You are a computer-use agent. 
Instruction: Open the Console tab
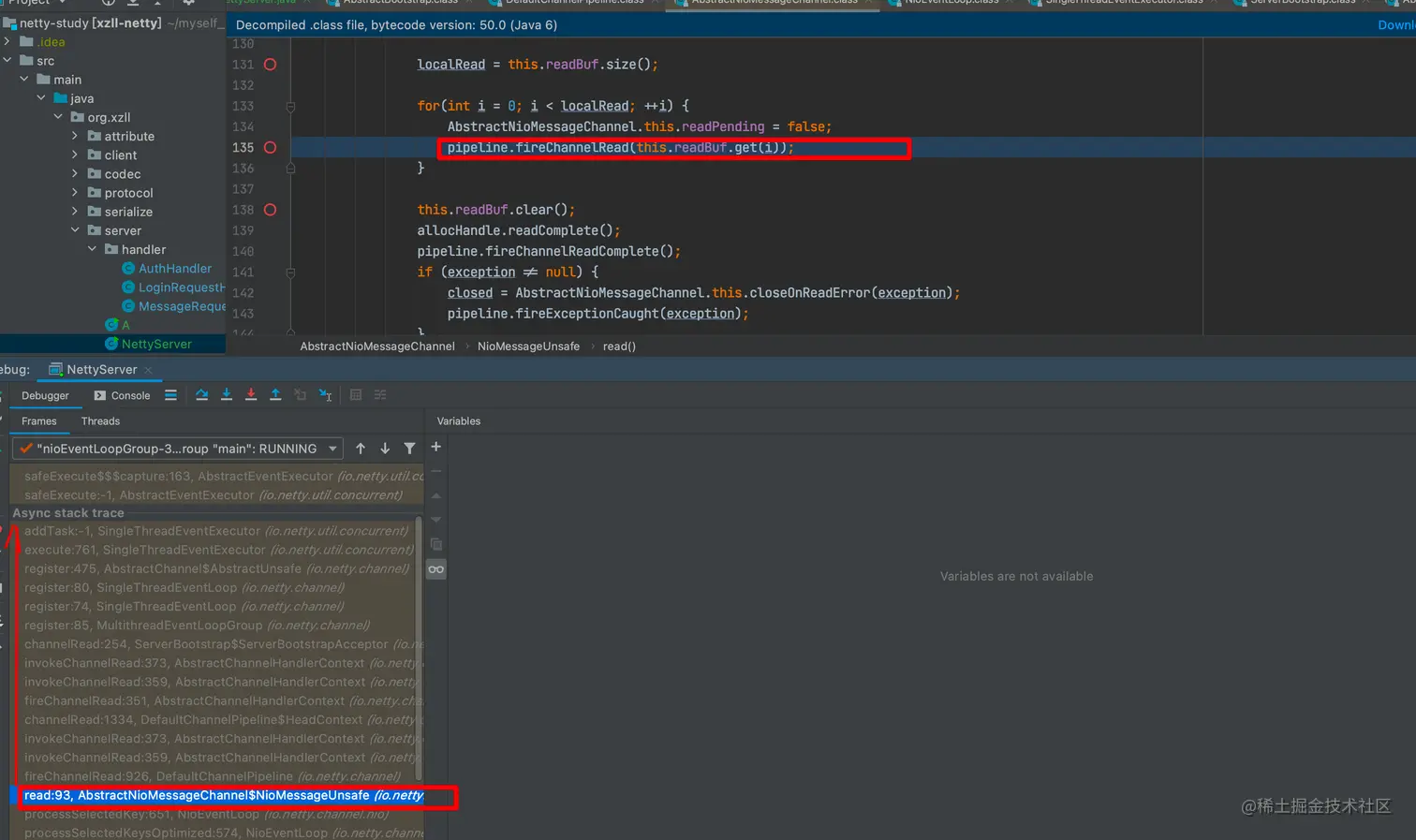pyautogui.click(x=122, y=395)
